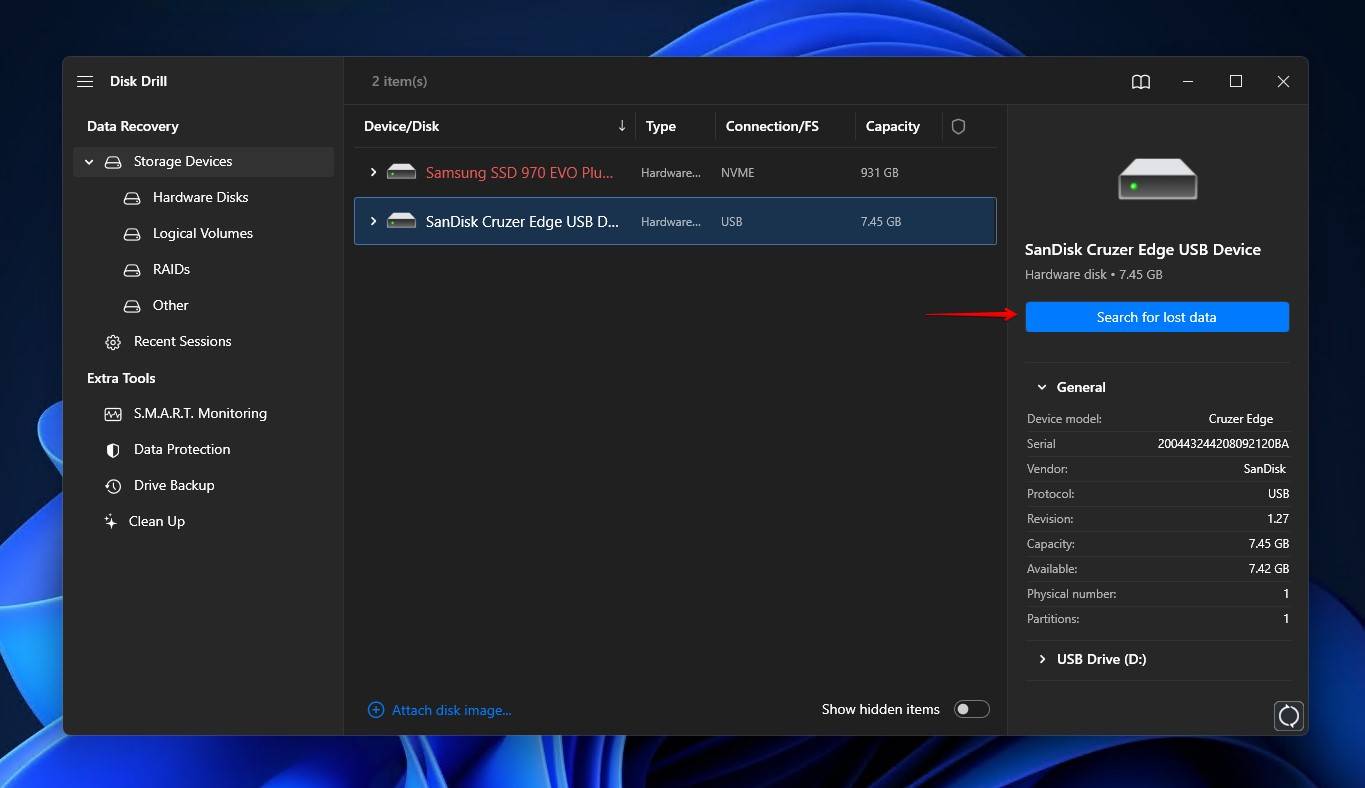This screenshot has height=788, width=1365.
Task: Click the Device model value Cruzer Edge
Action: pyautogui.click(x=1241, y=419)
